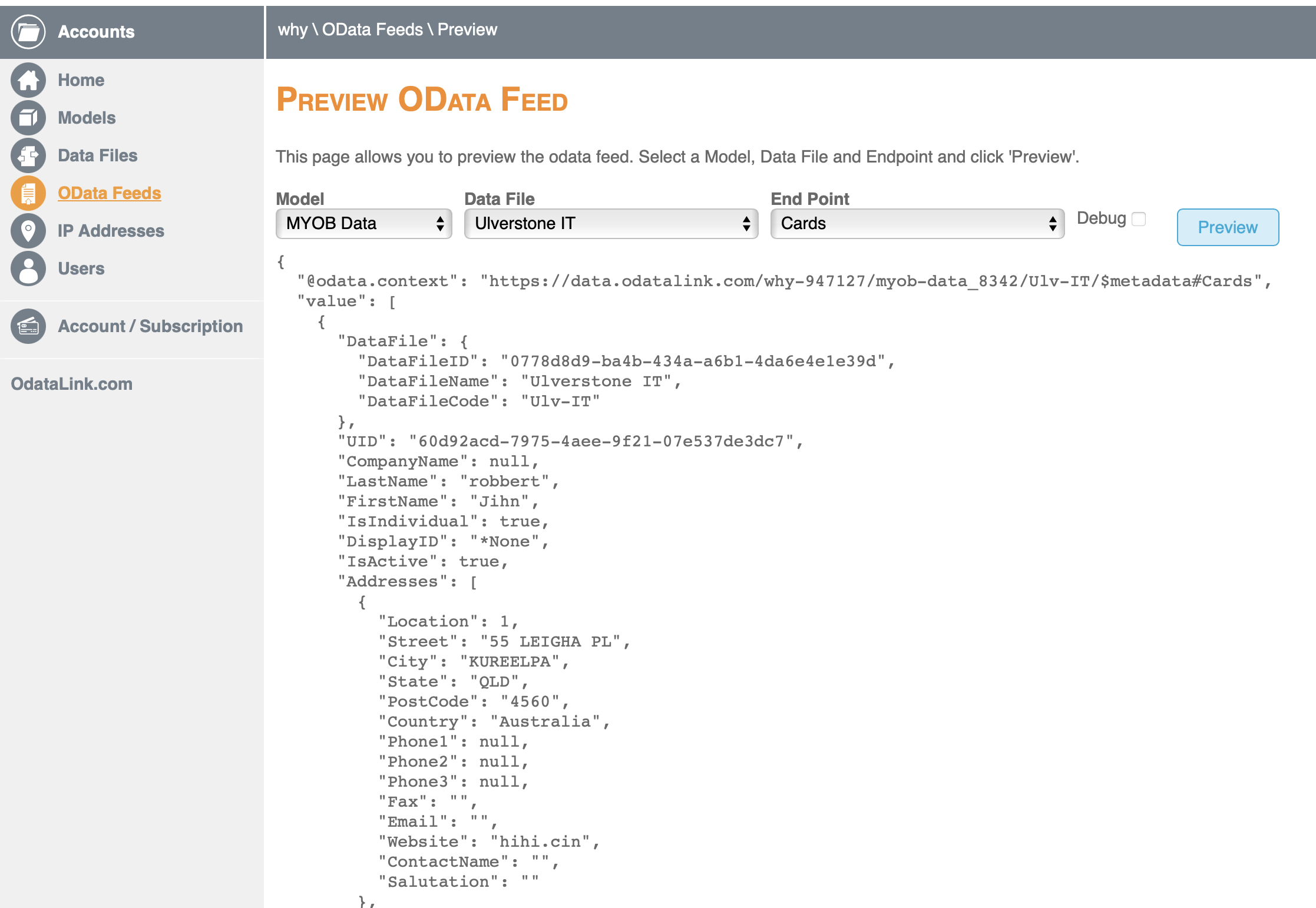Open the End Point dropdown Cards
Viewport: 1316px width, 908px height.
click(x=917, y=224)
